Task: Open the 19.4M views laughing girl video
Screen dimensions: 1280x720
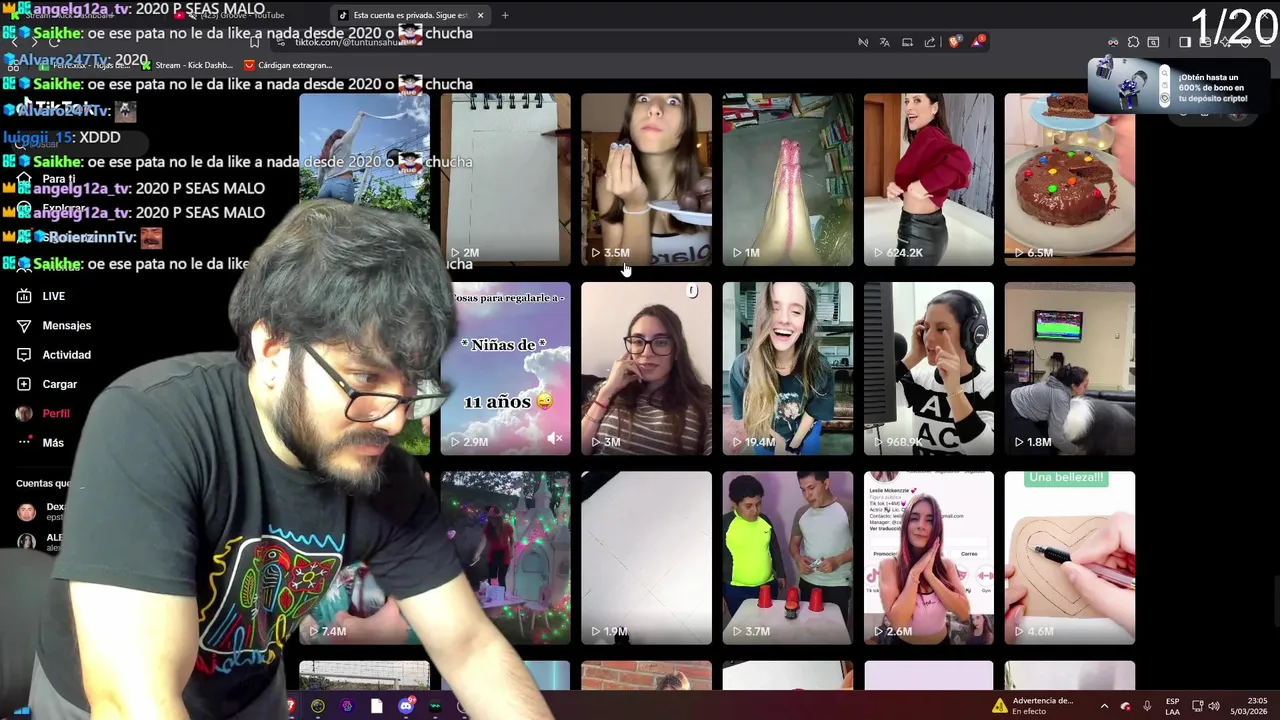Action: click(788, 368)
